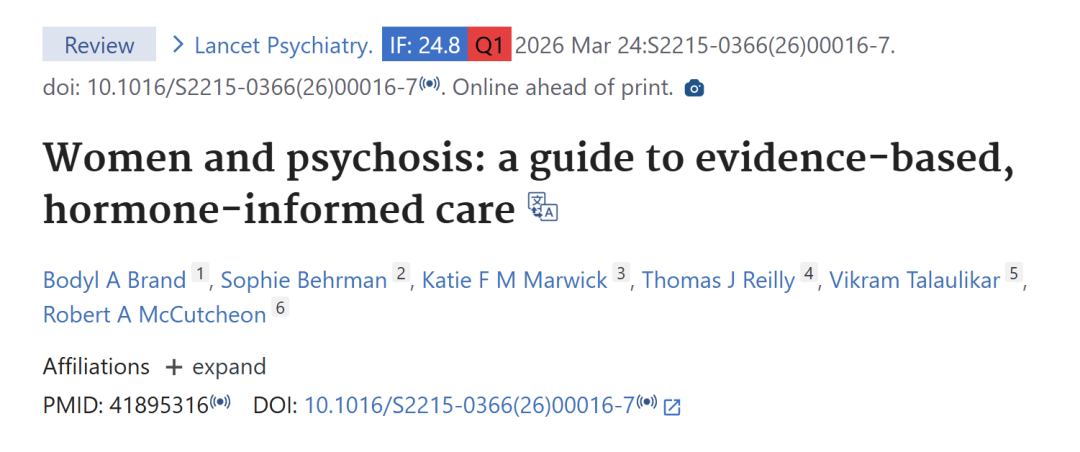
Task: Click the Review article type tag
Action: [x=99, y=45]
